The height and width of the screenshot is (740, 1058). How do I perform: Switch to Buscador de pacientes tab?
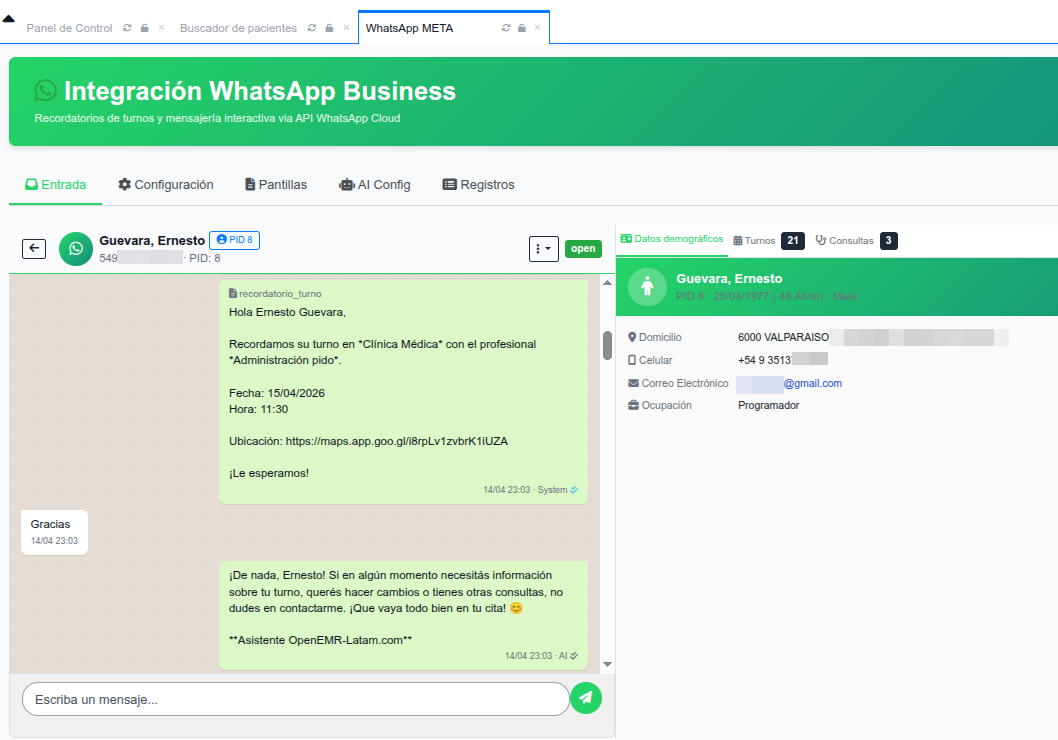tap(238, 28)
